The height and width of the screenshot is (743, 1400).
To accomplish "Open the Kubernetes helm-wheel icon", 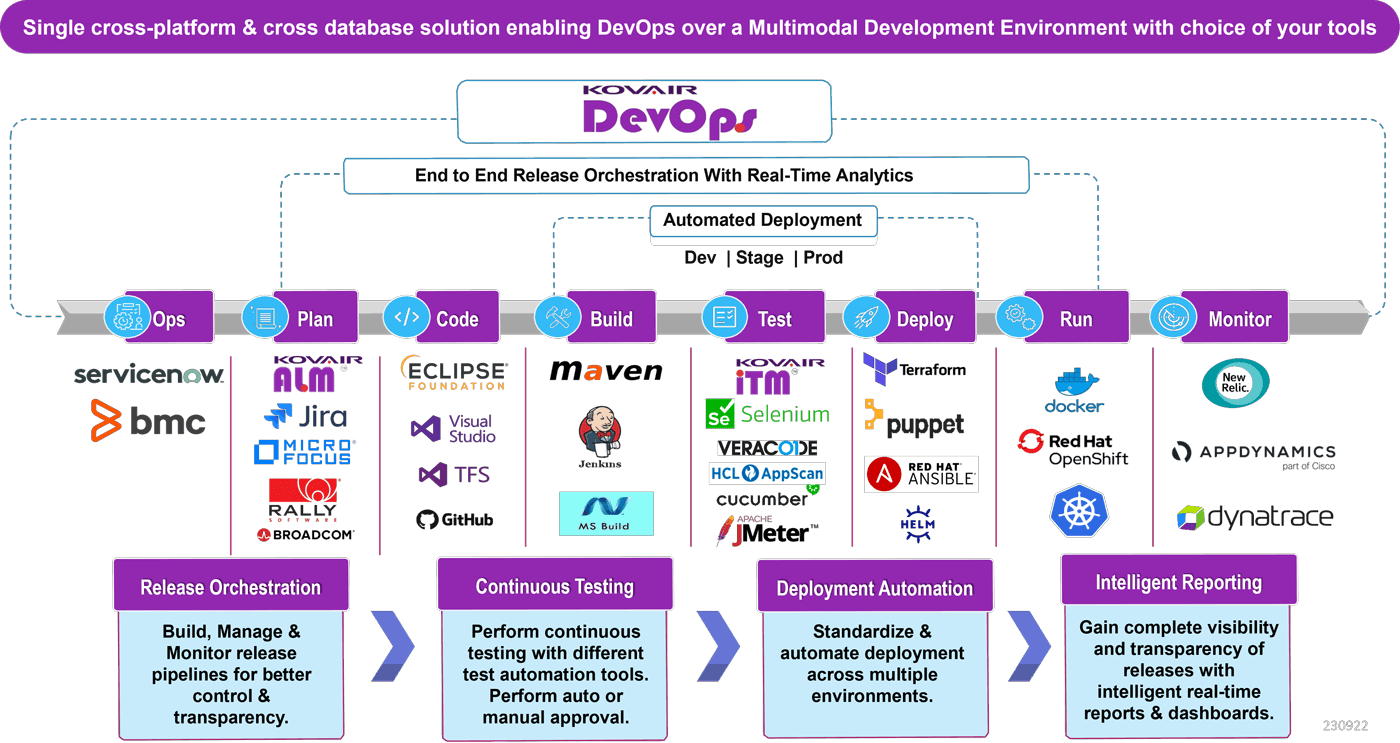I will coord(1079,511).
